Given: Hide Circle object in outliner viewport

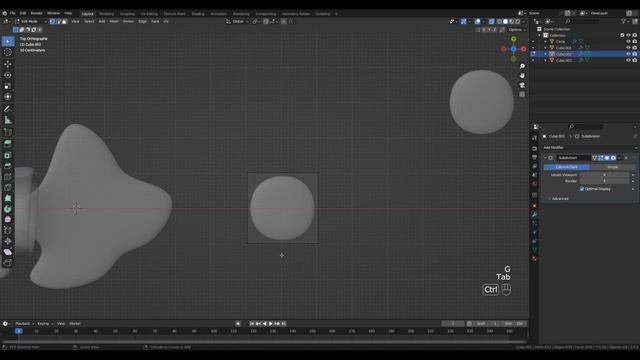Looking at the screenshot, I should tap(628, 42).
